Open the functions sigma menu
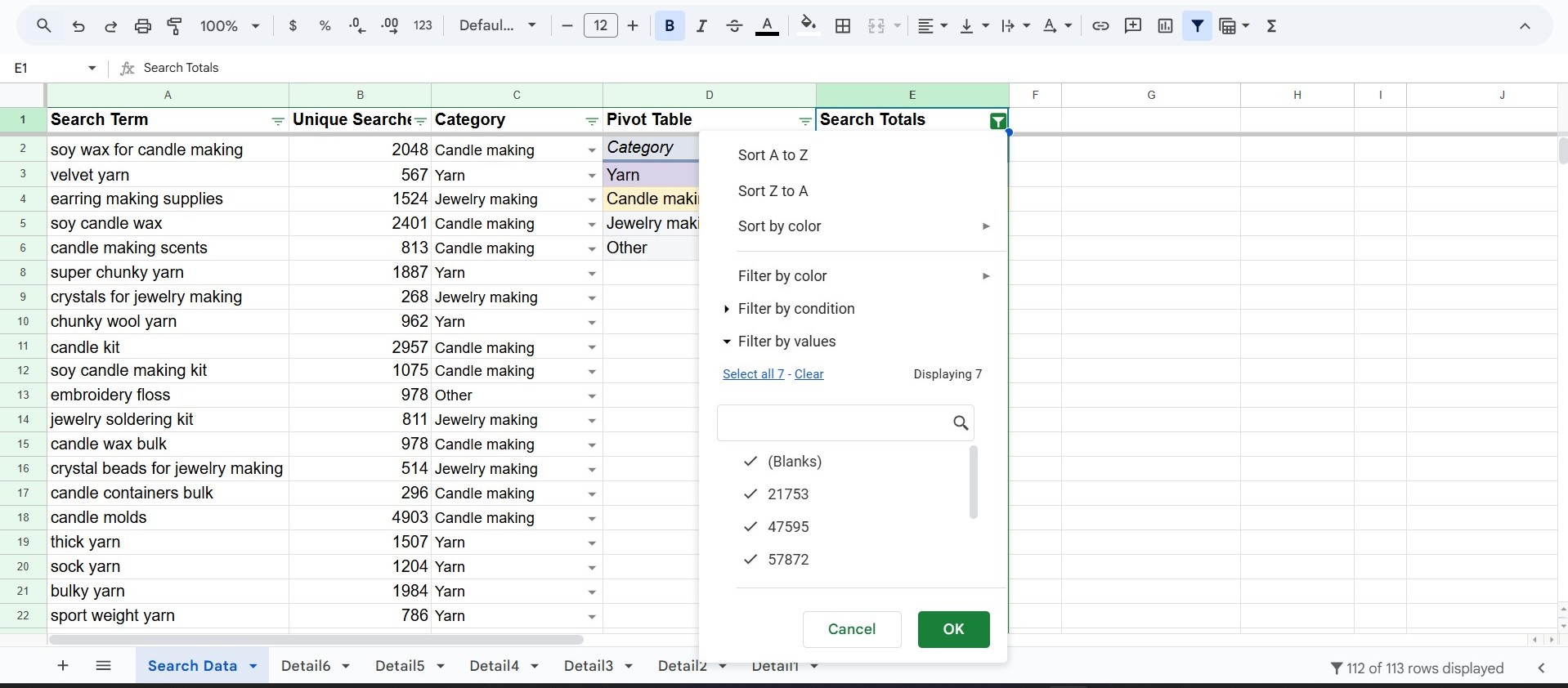The image size is (1568, 688). [1271, 26]
